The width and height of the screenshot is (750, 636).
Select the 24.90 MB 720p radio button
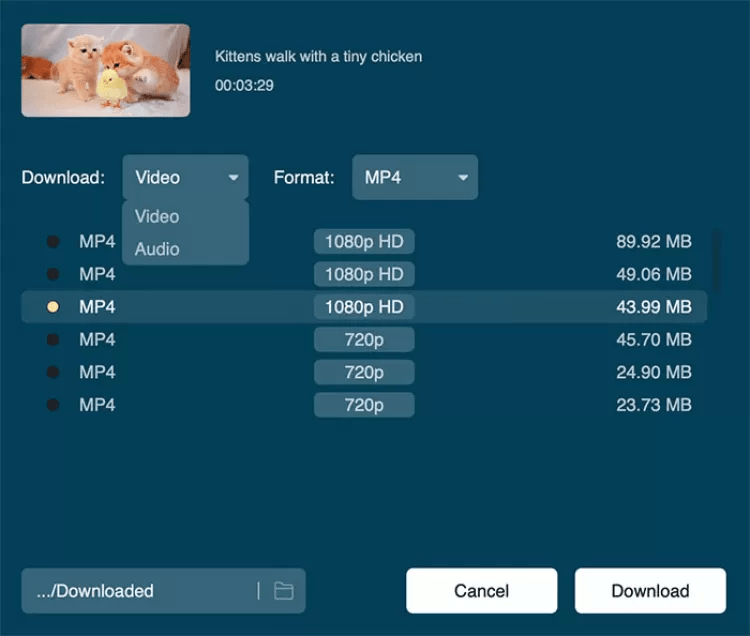click(53, 372)
